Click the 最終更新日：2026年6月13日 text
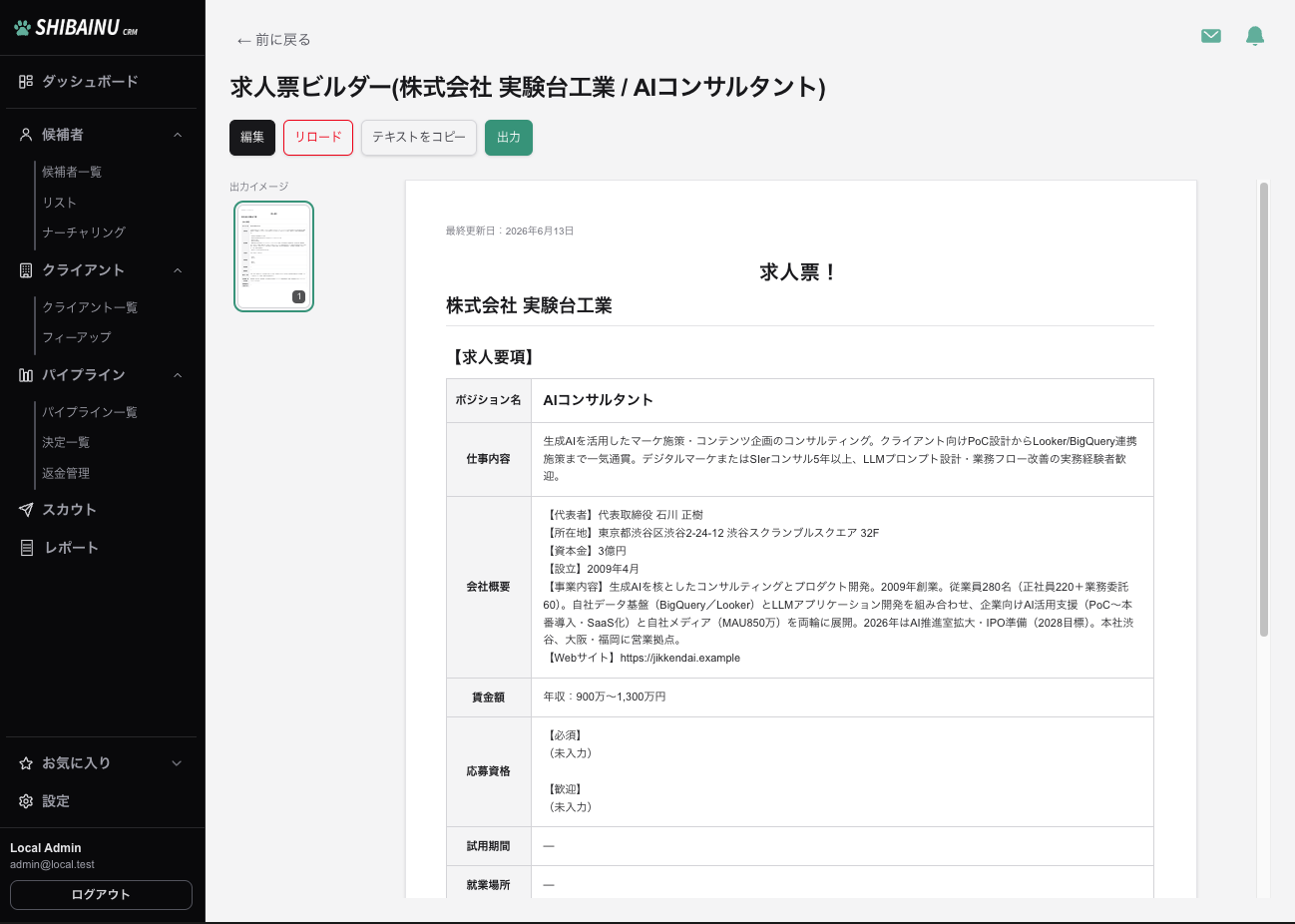This screenshot has height=924, width=1295. pyautogui.click(x=510, y=231)
